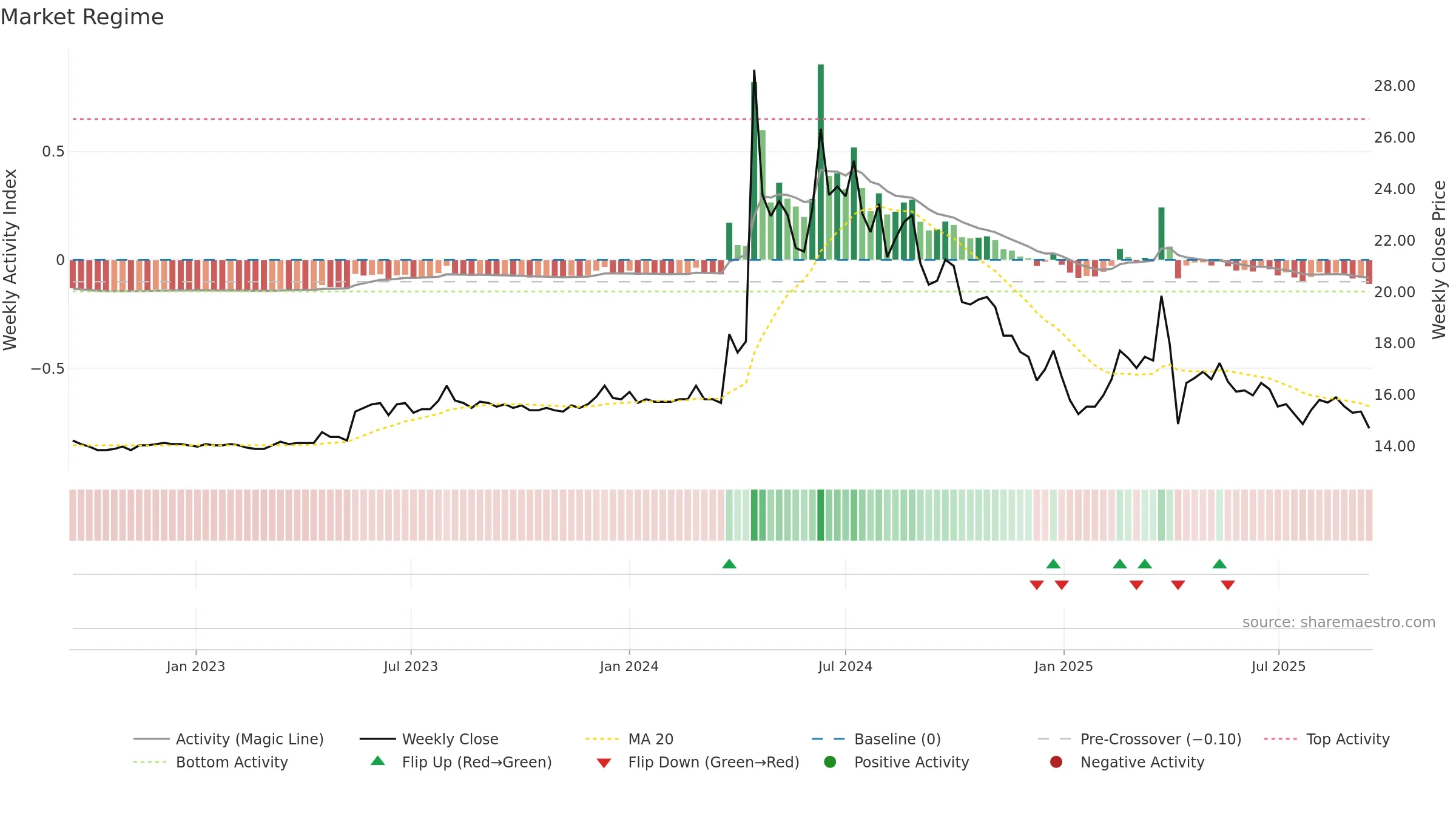
Task: Toggle Flip Up (Red→Green) legend entry
Action: coord(461,762)
